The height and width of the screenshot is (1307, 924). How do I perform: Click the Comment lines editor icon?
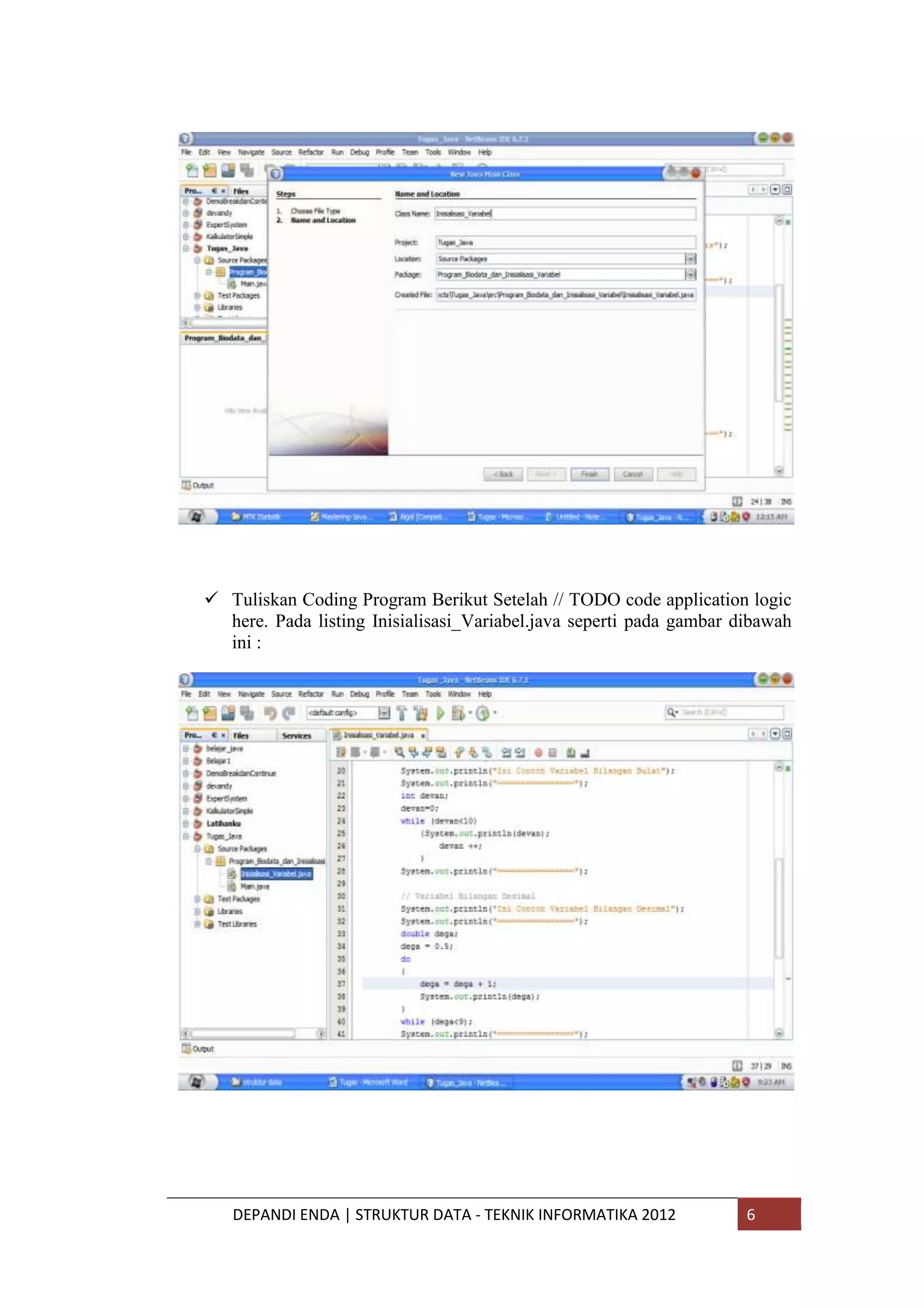coord(570,753)
